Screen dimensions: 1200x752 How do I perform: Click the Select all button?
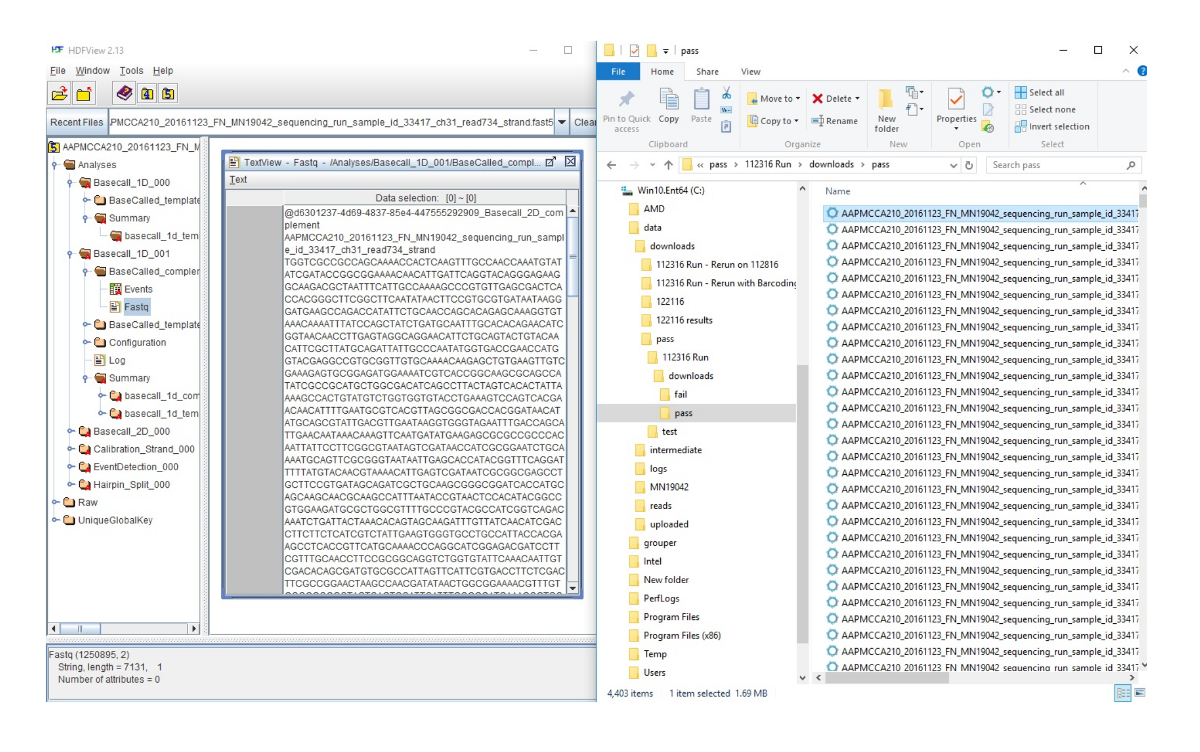point(1040,93)
